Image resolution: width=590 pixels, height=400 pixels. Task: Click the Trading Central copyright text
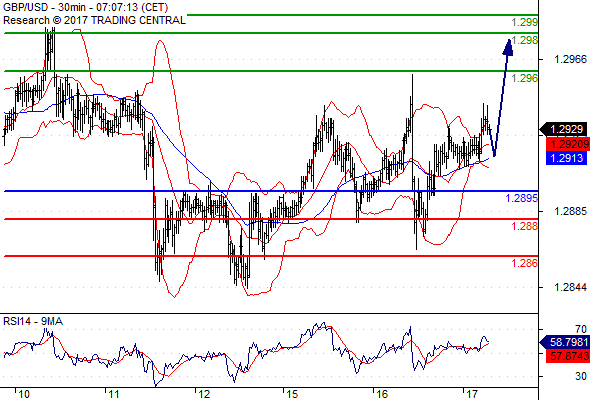(x=94, y=20)
